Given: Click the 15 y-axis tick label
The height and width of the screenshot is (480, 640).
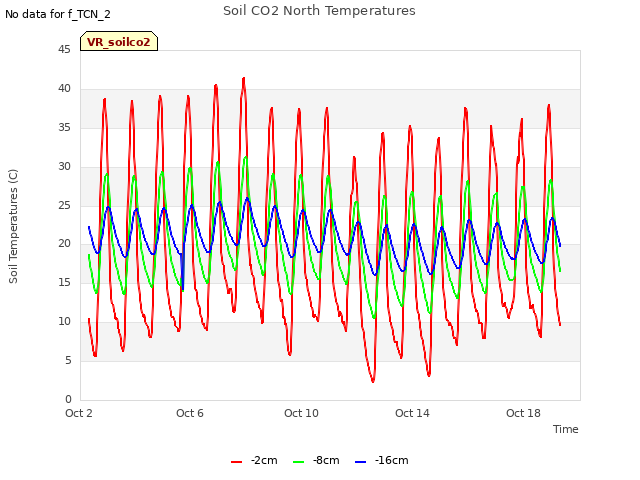Looking at the screenshot, I should (x=64, y=282).
